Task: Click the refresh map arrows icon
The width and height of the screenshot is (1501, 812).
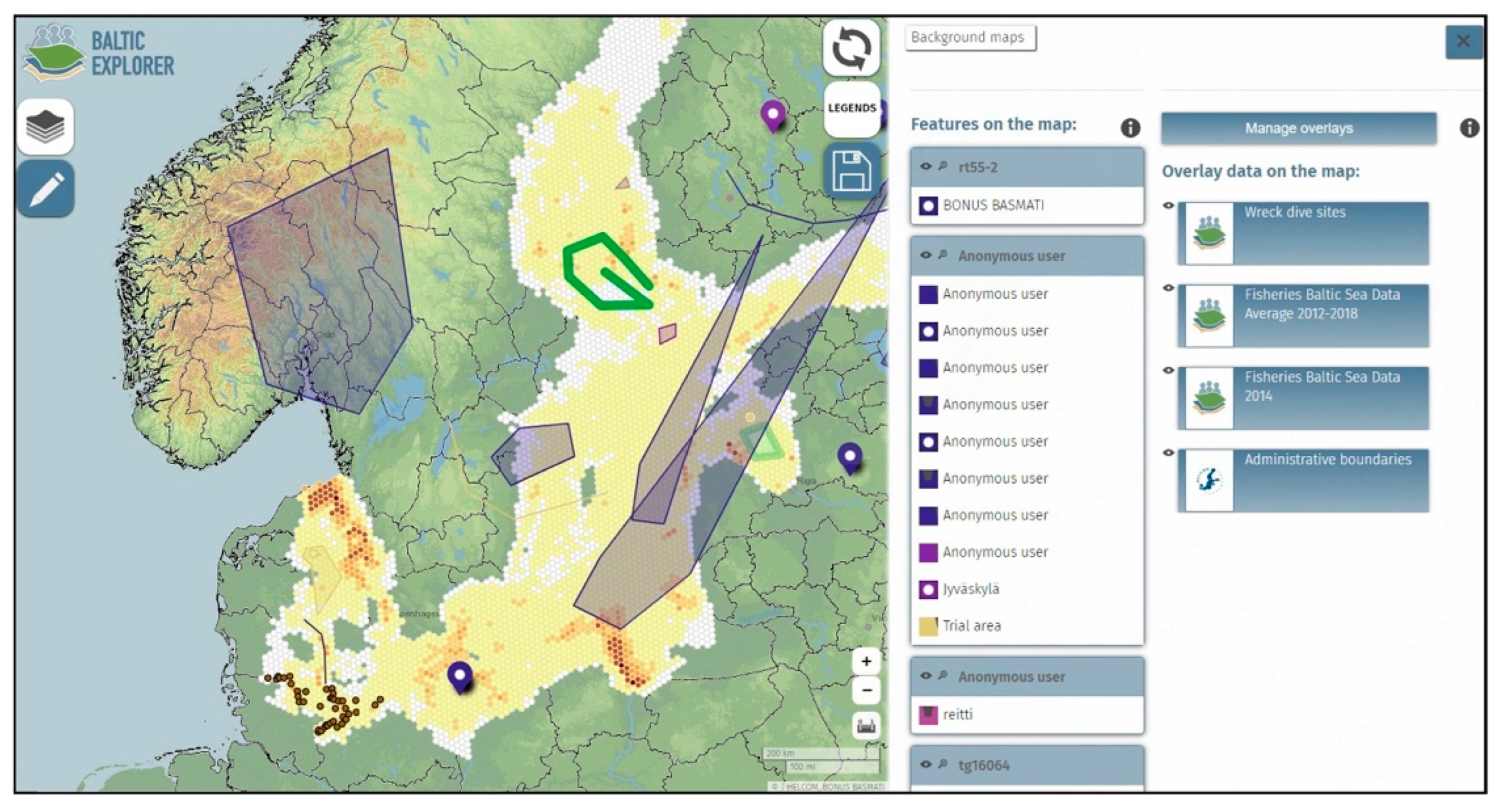Action: [x=851, y=48]
